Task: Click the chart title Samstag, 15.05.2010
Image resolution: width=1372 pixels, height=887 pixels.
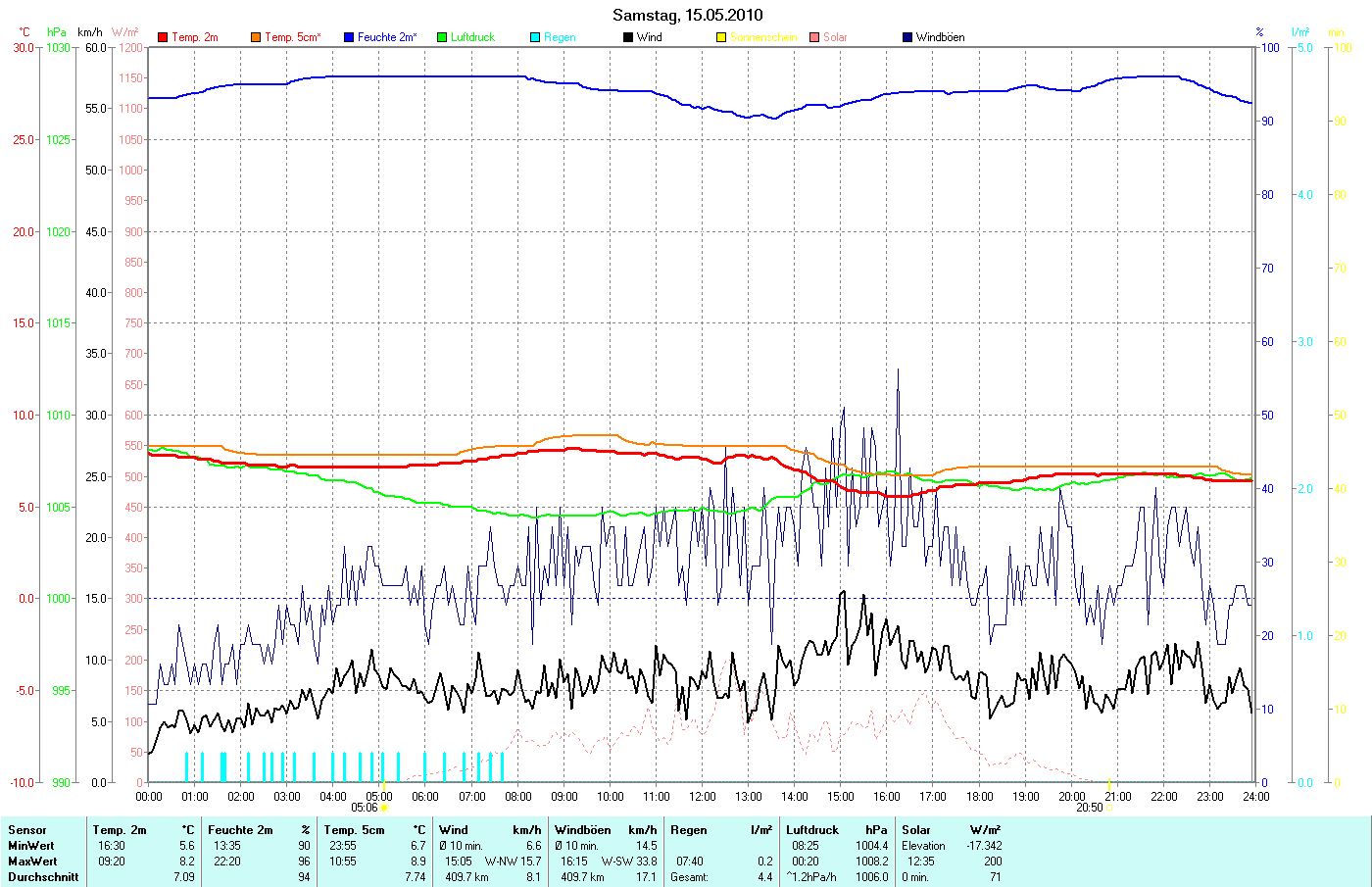Action: [687, 15]
